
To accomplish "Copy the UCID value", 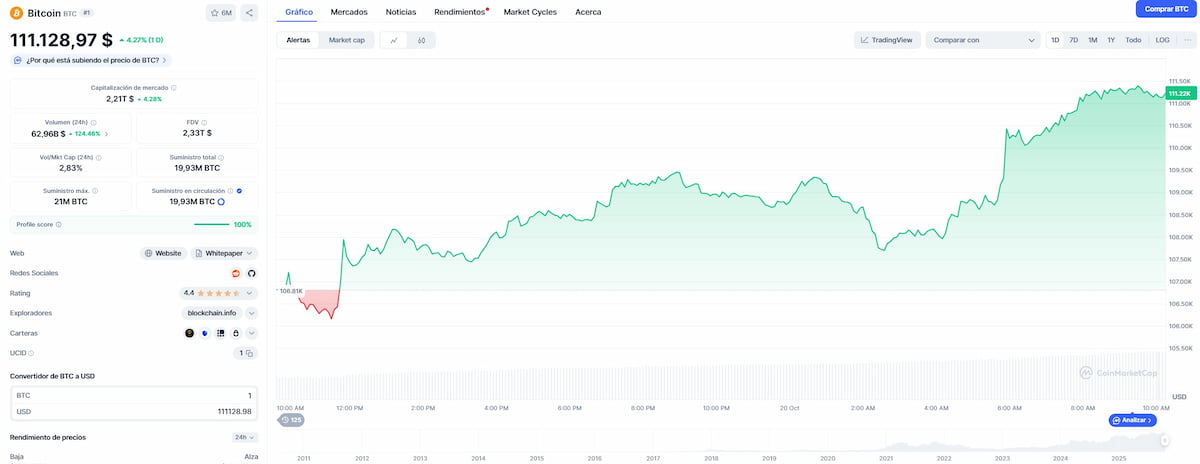I will 249,353.
